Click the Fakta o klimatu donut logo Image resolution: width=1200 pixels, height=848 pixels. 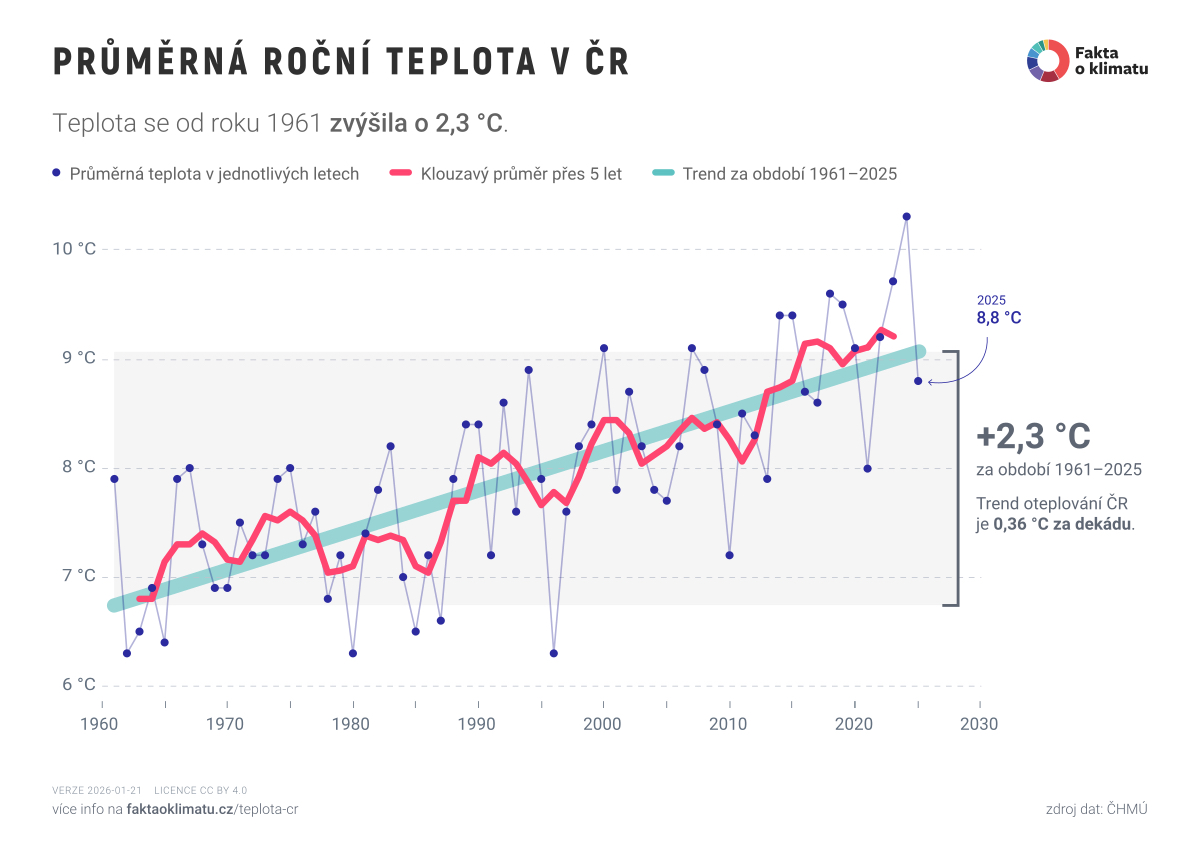coord(1046,60)
